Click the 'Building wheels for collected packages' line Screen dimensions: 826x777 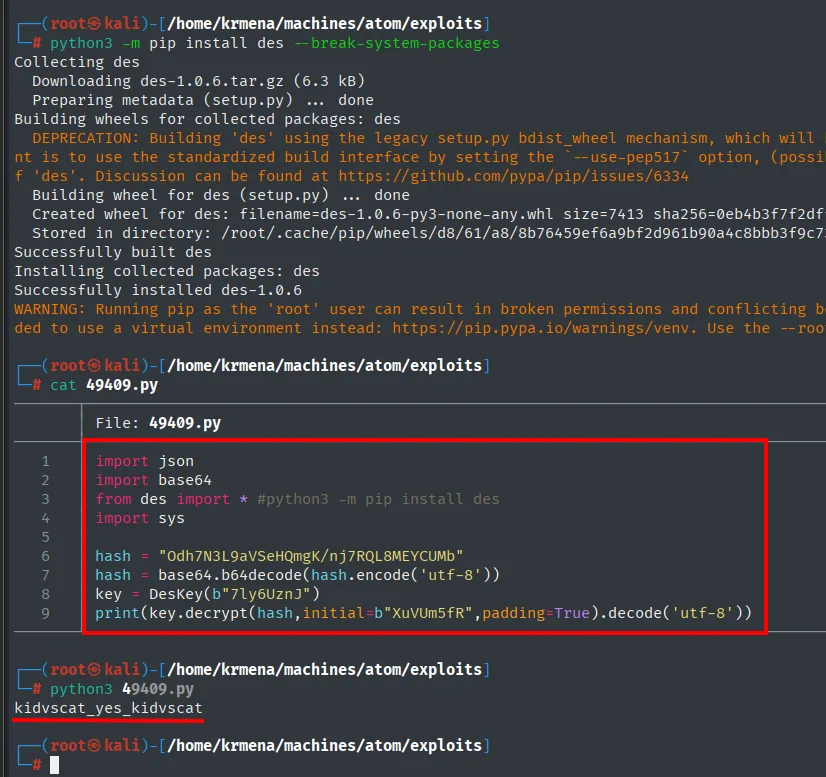click(x=208, y=119)
